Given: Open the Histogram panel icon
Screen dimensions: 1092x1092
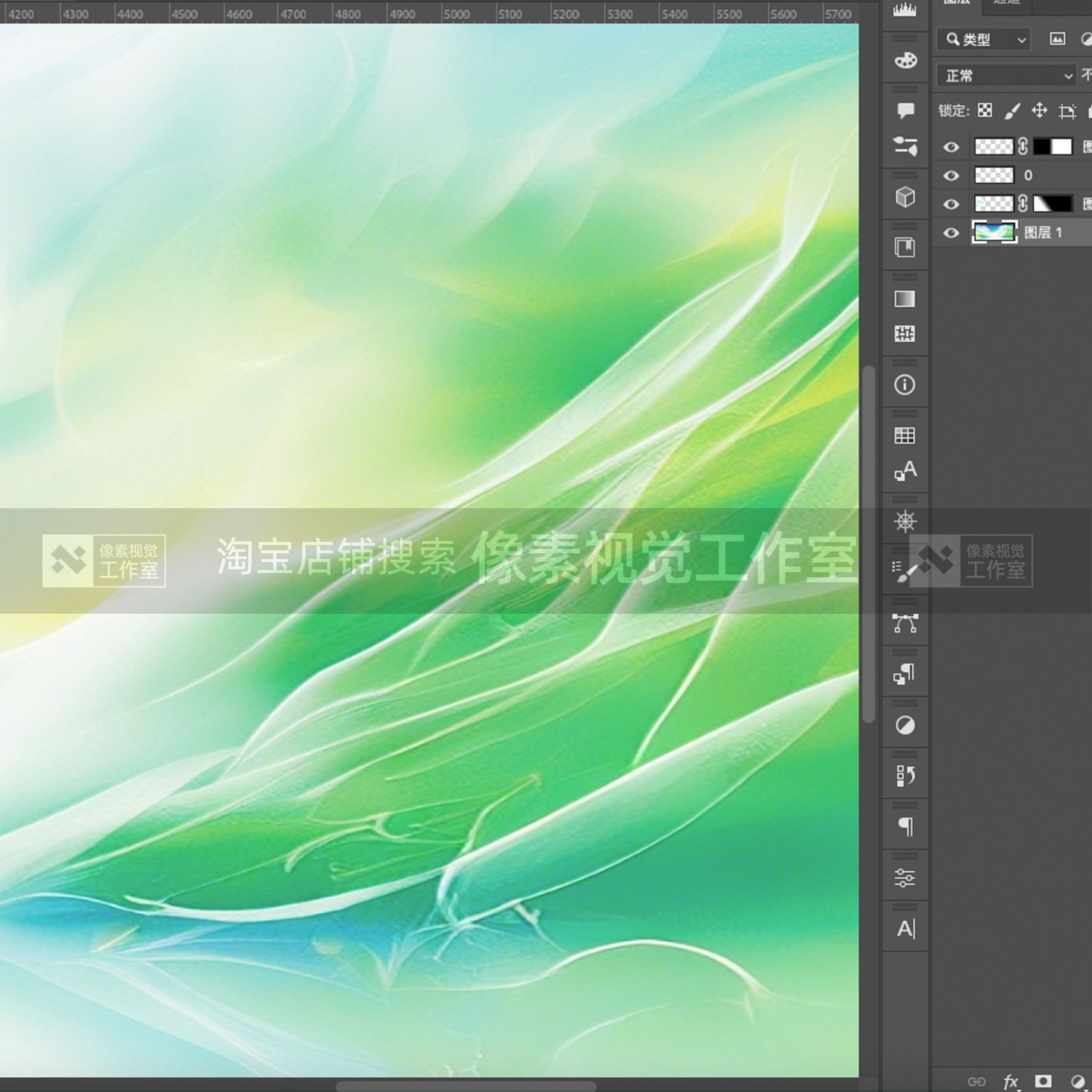Looking at the screenshot, I should (905, 9).
